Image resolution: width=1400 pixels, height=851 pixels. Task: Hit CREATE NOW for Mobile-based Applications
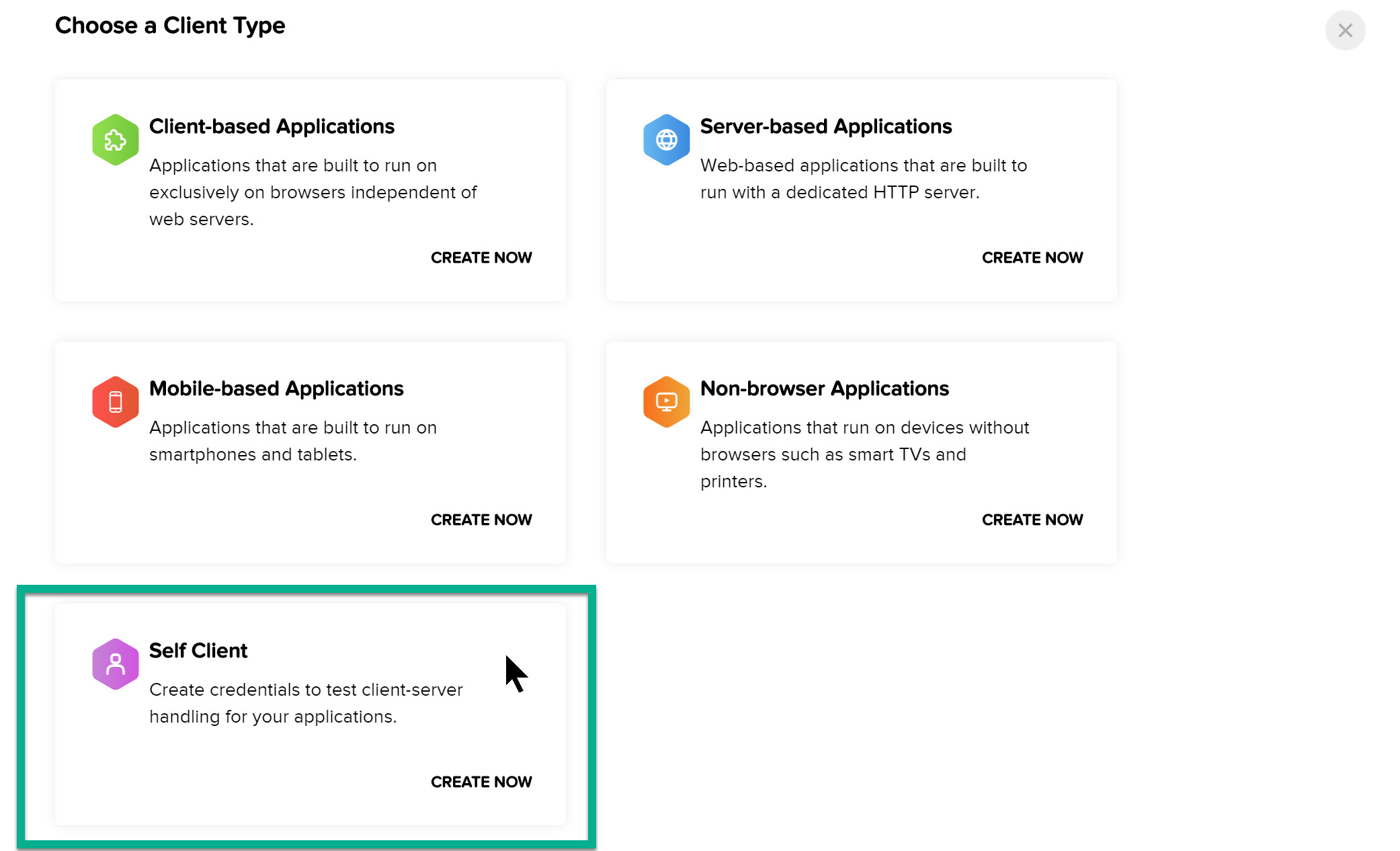point(481,520)
